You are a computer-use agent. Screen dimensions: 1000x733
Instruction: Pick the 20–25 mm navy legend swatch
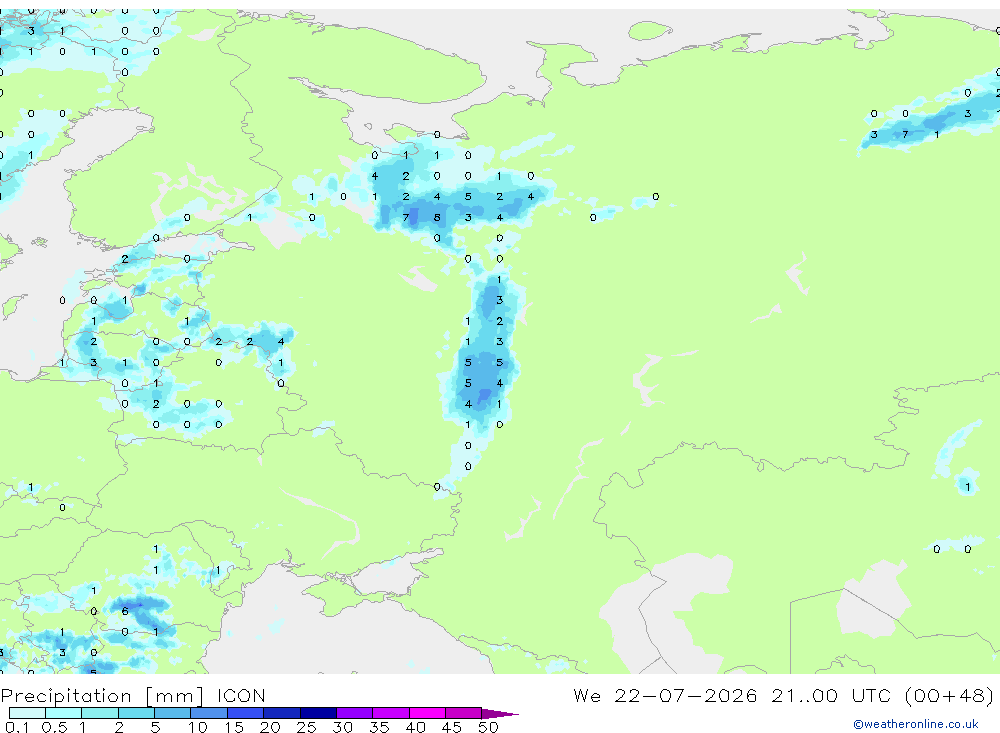pos(282,713)
